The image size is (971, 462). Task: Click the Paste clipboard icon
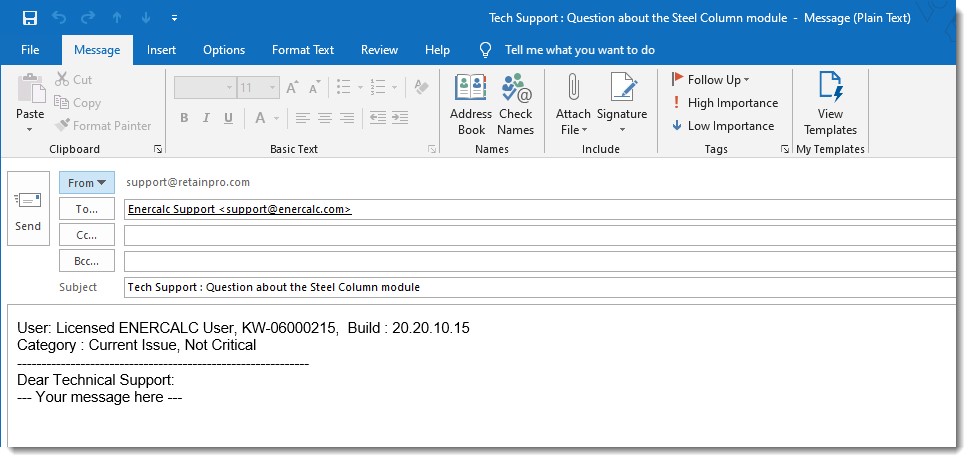pyautogui.click(x=30, y=89)
